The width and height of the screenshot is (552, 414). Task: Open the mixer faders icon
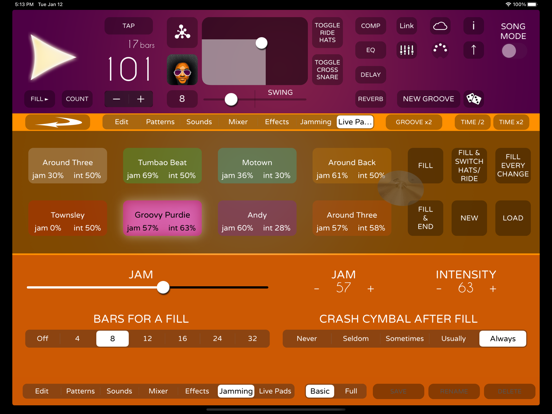tap(407, 50)
